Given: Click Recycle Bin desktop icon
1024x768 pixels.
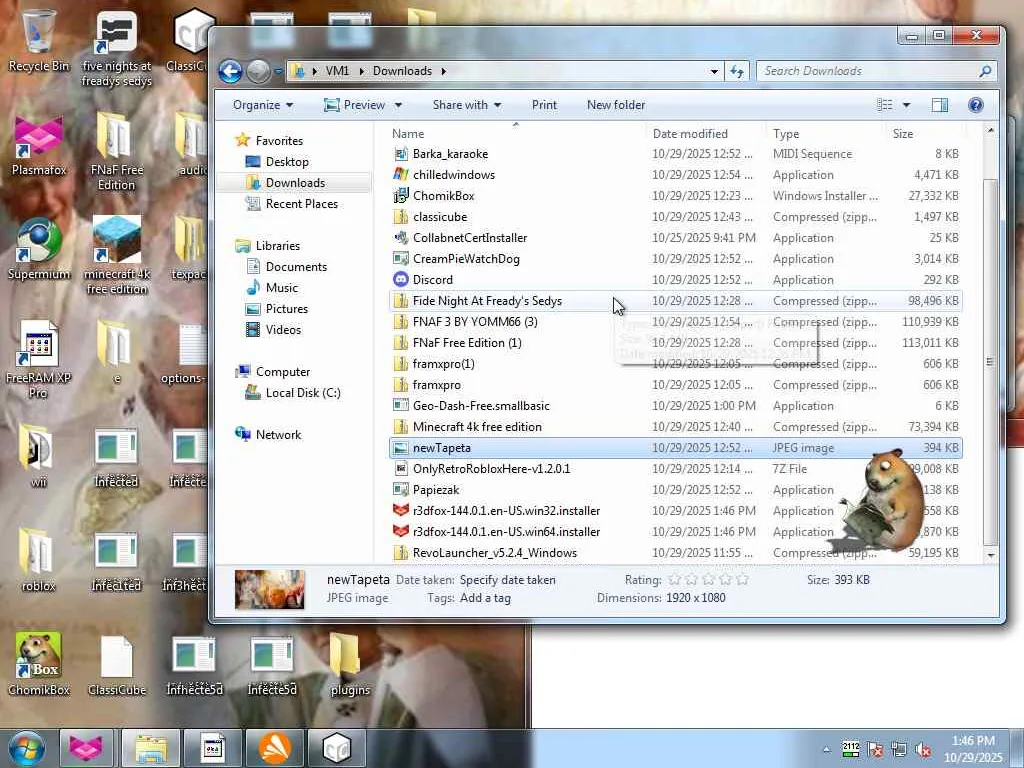Looking at the screenshot, I should (39, 40).
